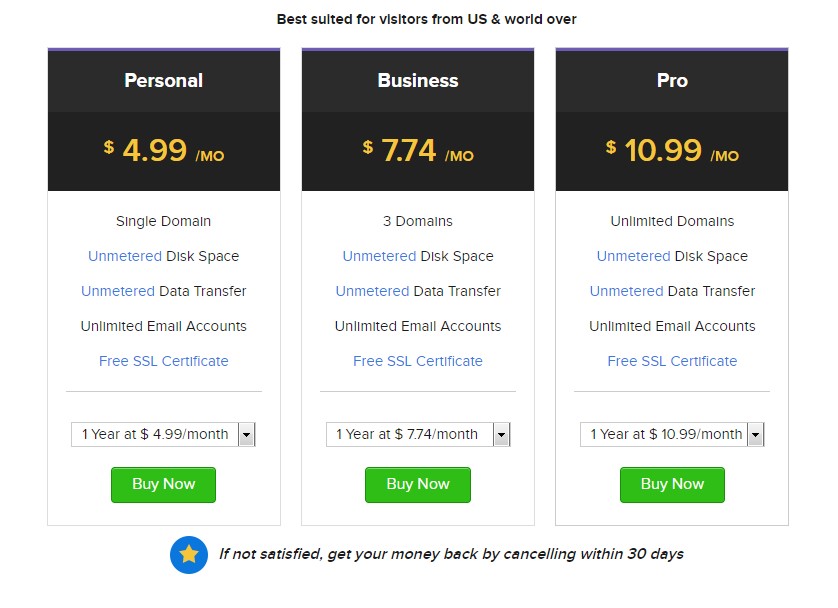Buy the Pro hosting plan
Viewport: 838px width, 608px height.
pyautogui.click(x=672, y=484)
